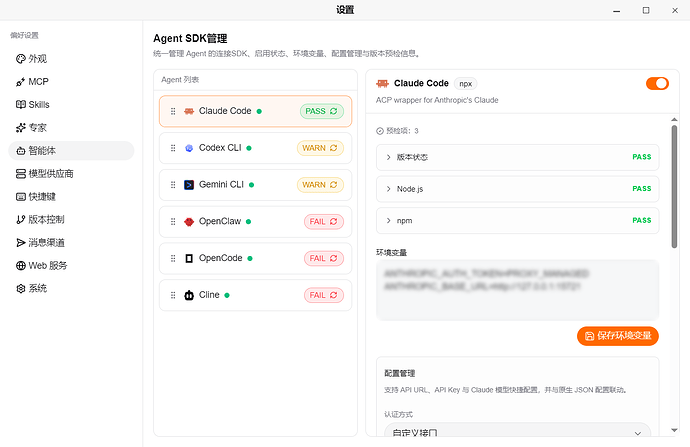690x447 pixels.
Task: Recheck OpenCode via FAIL refresh badge
Action: tap(324, 258)
